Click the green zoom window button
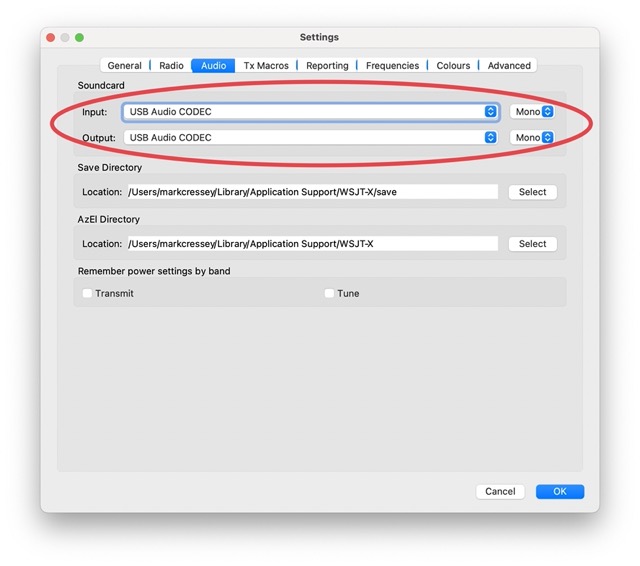The height and width of the screenshot is (566, 640). click(80, 38)
